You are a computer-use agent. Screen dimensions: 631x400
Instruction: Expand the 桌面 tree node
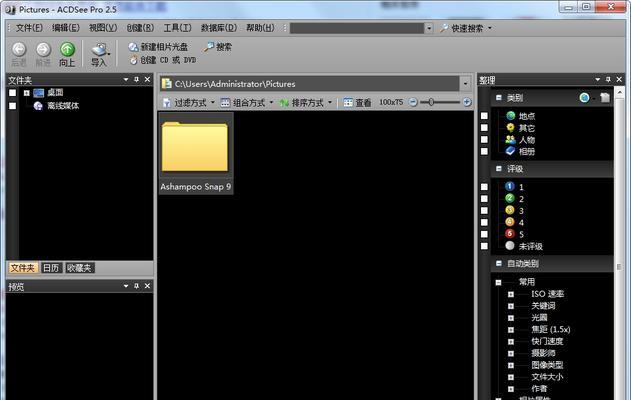(x=27, y=93)
